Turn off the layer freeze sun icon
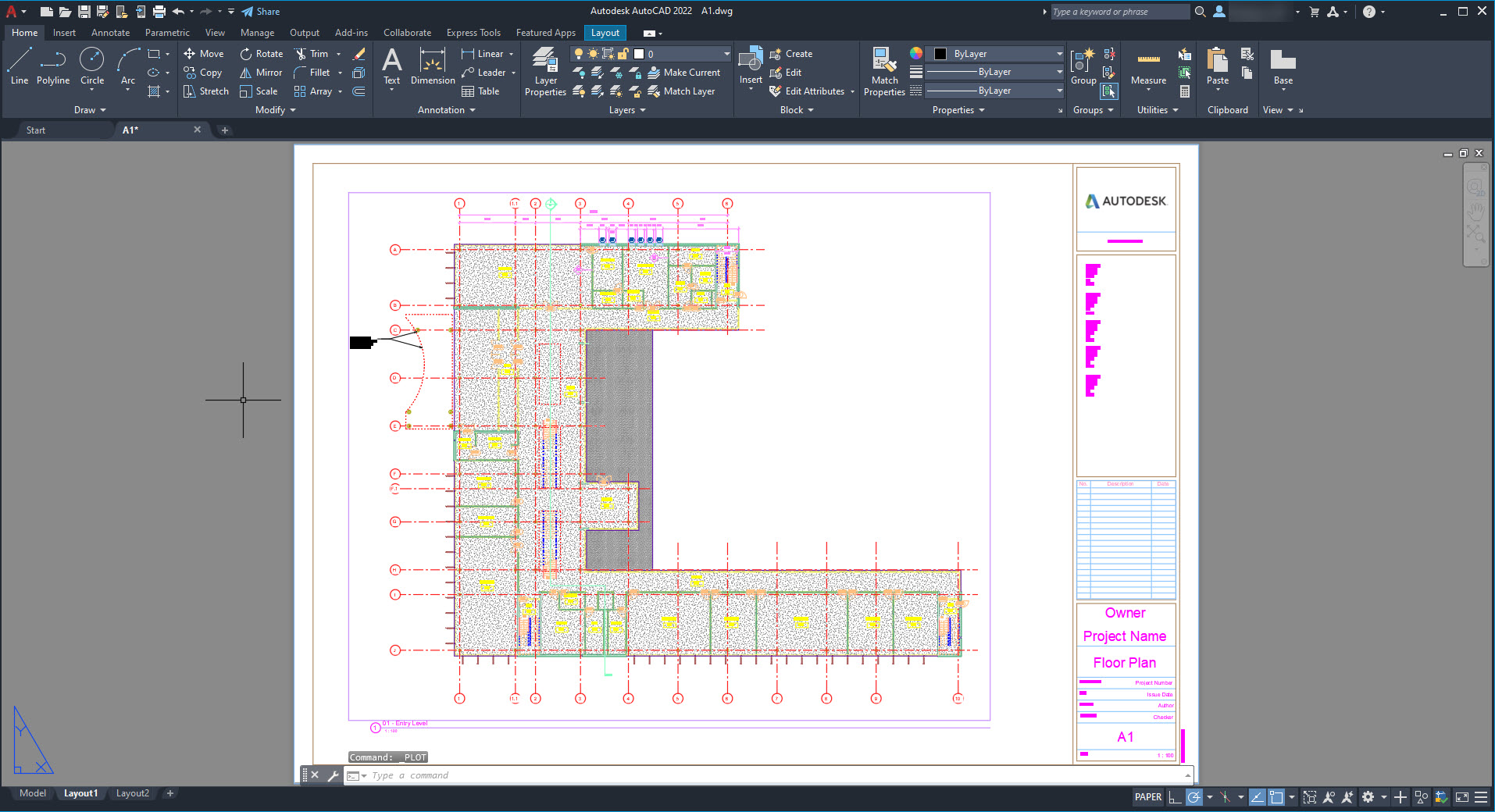 (x=591, y=53)
